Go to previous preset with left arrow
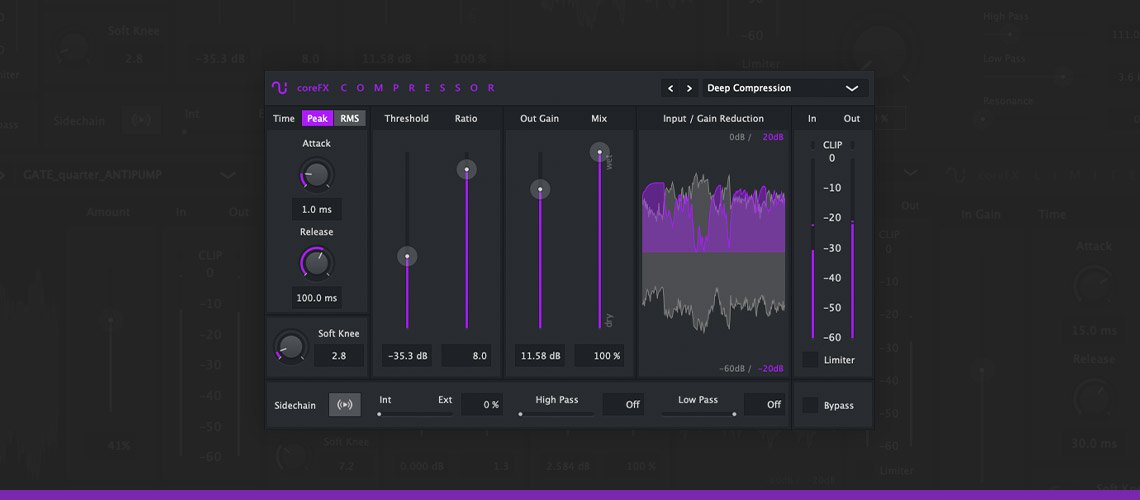This screenshot has height=500, width=1140. (x=671, y=88)
